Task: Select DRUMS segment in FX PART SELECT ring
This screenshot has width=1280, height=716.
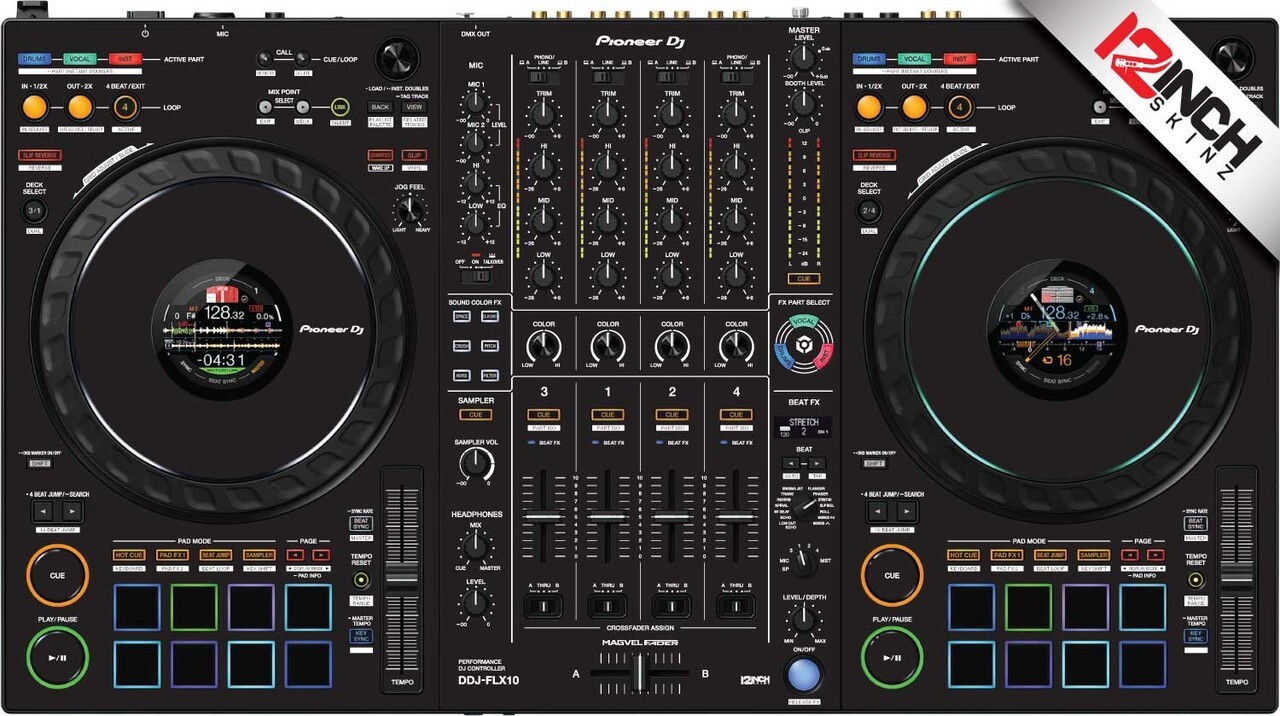Action: click(784, 354)
